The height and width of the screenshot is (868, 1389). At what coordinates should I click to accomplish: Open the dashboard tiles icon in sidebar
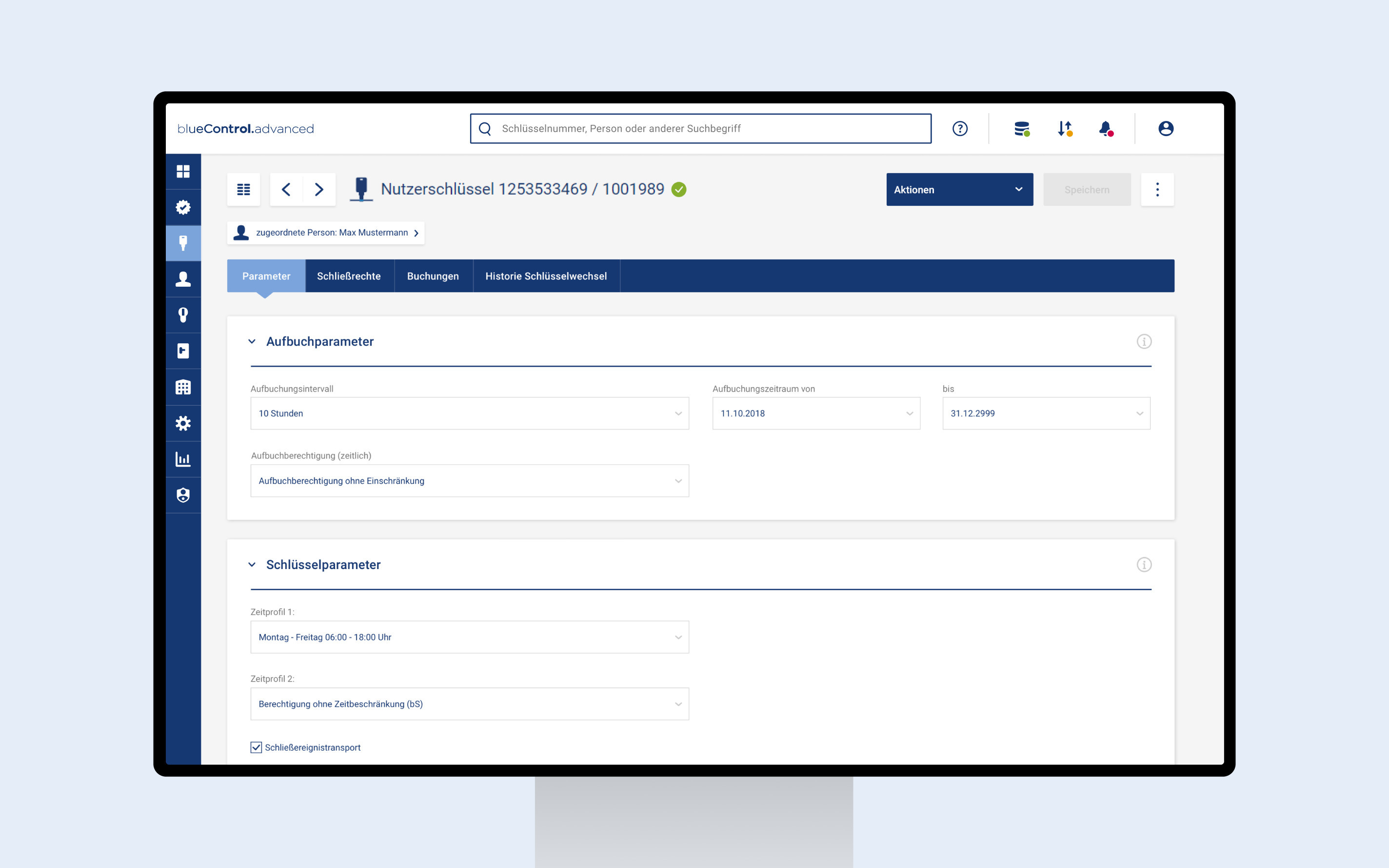point(183,172)
